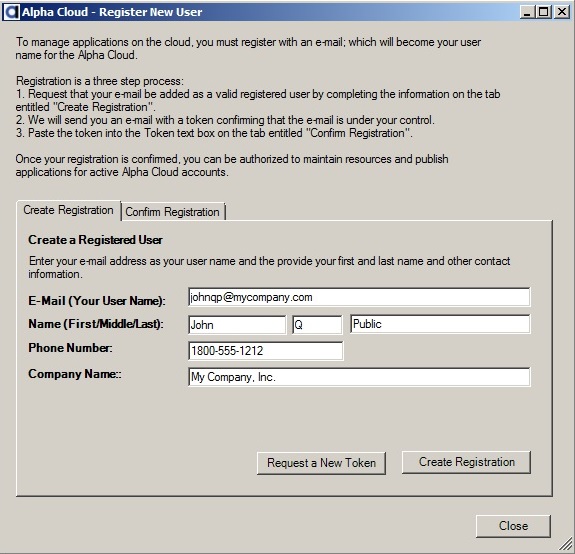Click 'Registration is a three step process:' text
This screenshot has width=575, height=554.
(x=100, y=81)
